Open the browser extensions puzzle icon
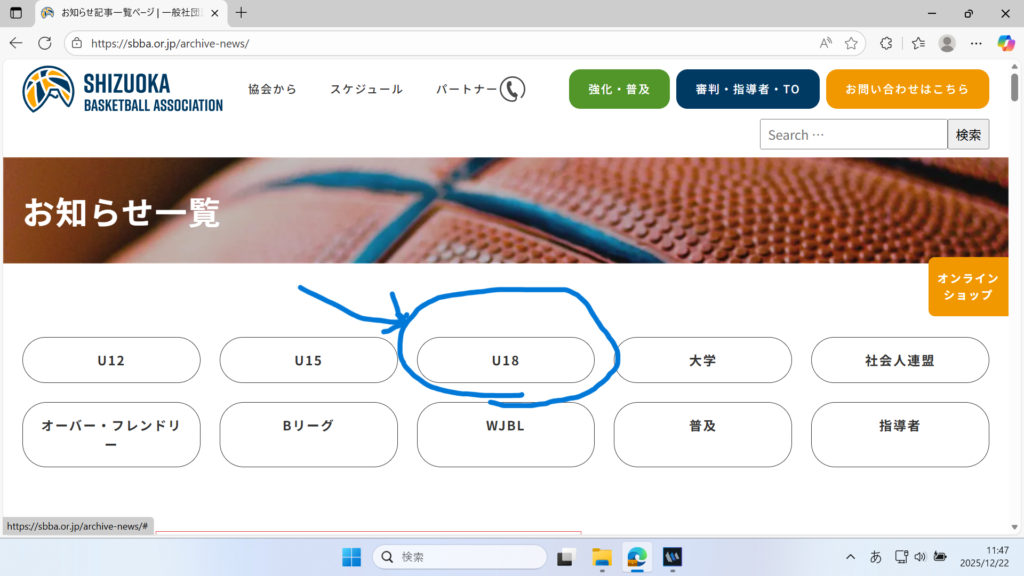Screen dimensions: 1024x576 point(885,43)
